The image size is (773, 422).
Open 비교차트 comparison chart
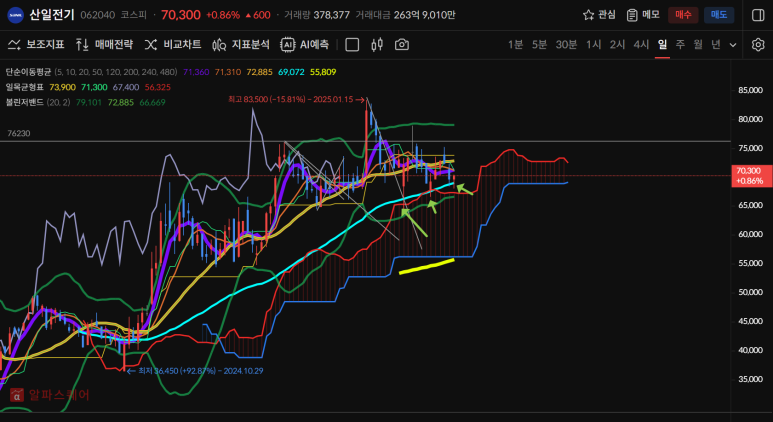(x=173, y=45)
